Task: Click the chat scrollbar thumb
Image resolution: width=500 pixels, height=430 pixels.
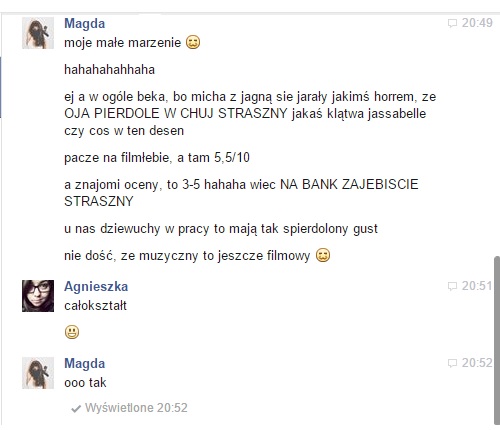Action: coord(497,340)
